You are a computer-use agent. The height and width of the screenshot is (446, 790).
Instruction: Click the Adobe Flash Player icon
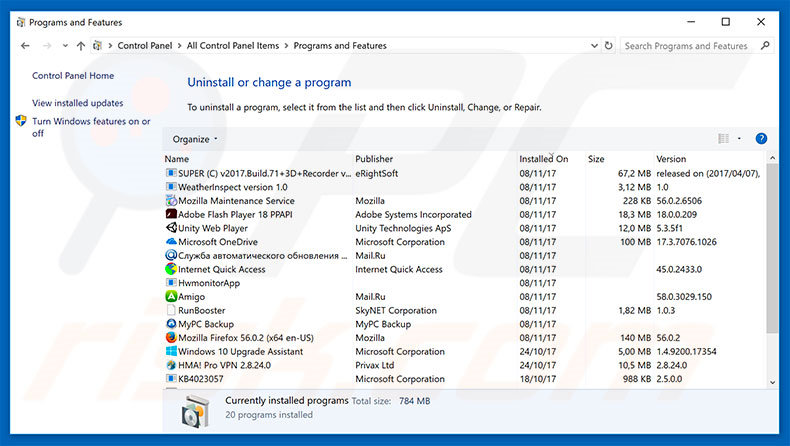tap(171, 214)
